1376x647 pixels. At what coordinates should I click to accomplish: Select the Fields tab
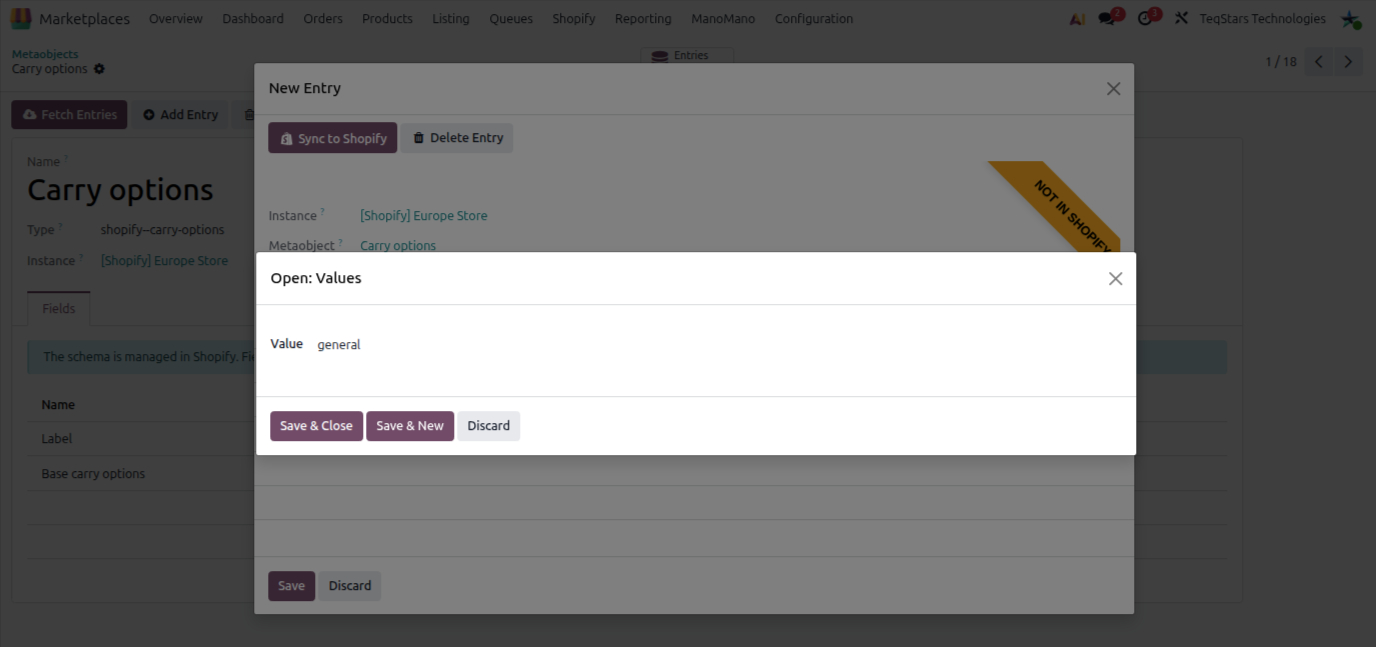tap(59, 309)
